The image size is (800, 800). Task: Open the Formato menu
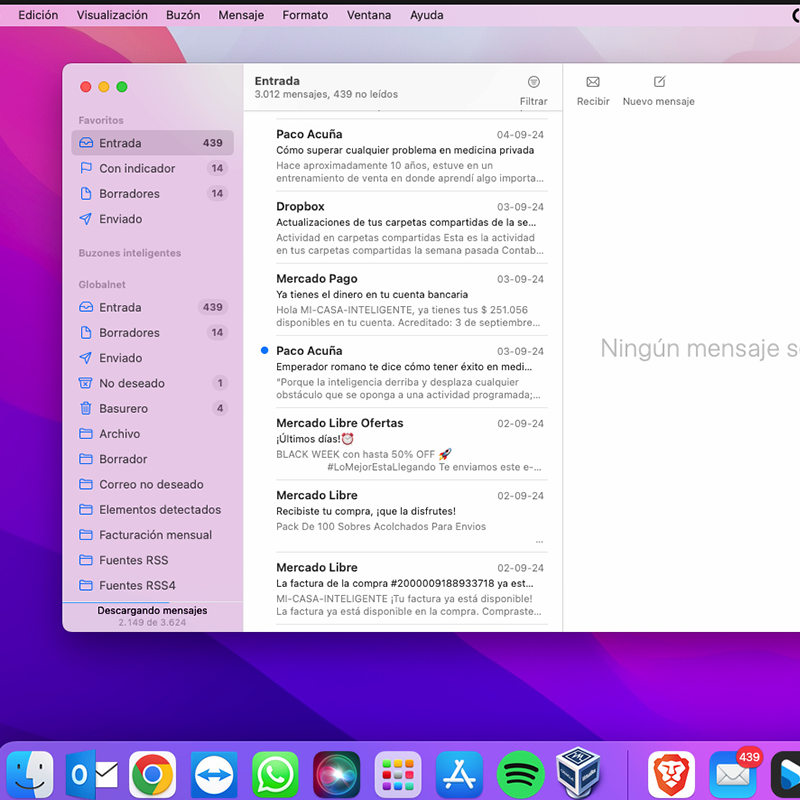(305, 15)
